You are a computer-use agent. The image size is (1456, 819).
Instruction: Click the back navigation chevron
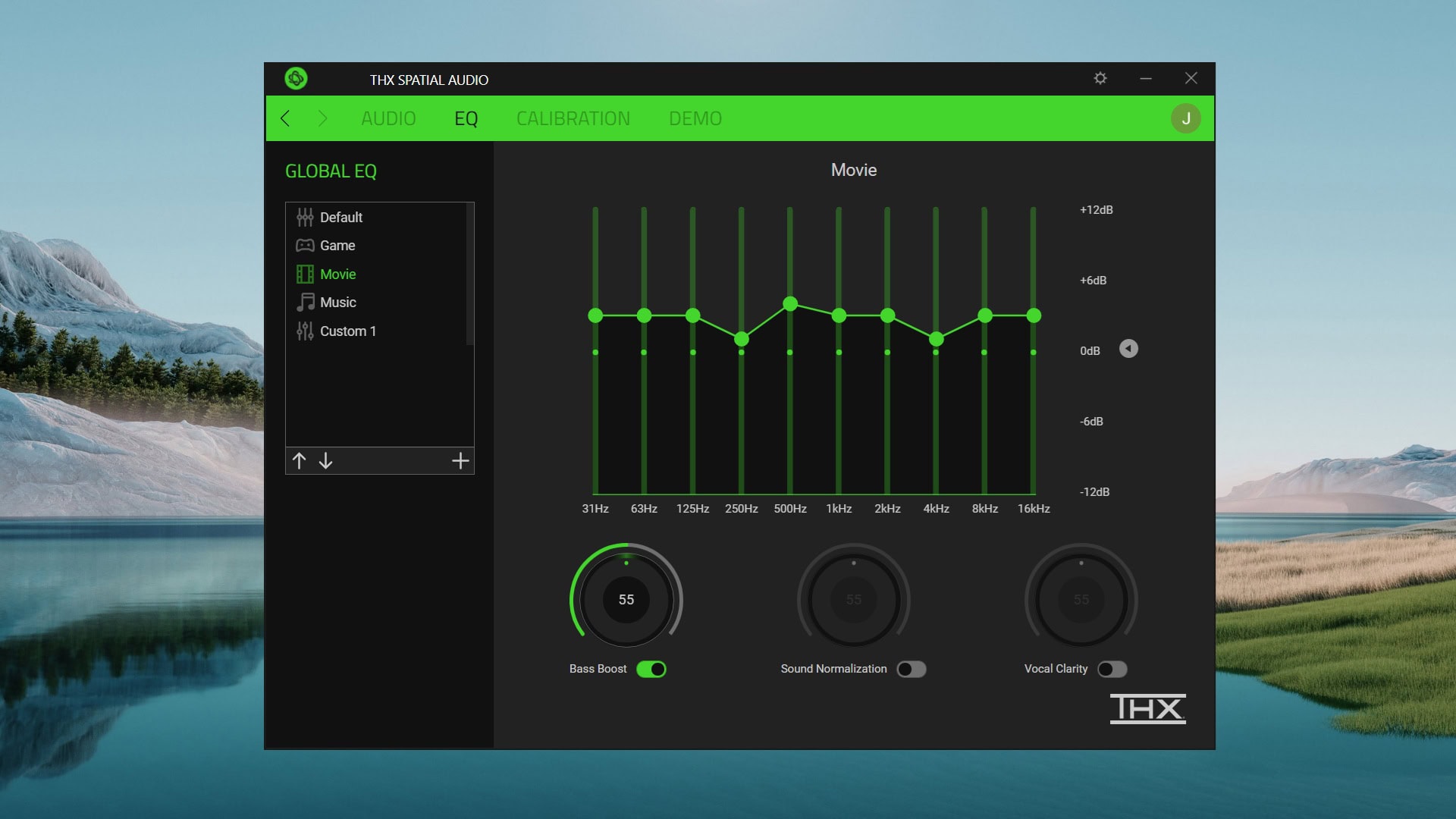(x=286, y=118)
